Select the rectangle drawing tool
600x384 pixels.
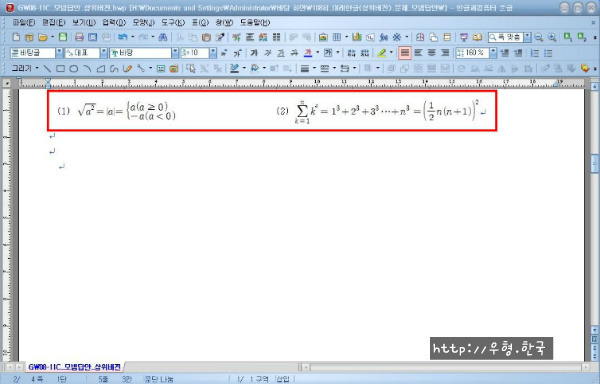click(60, 68)
